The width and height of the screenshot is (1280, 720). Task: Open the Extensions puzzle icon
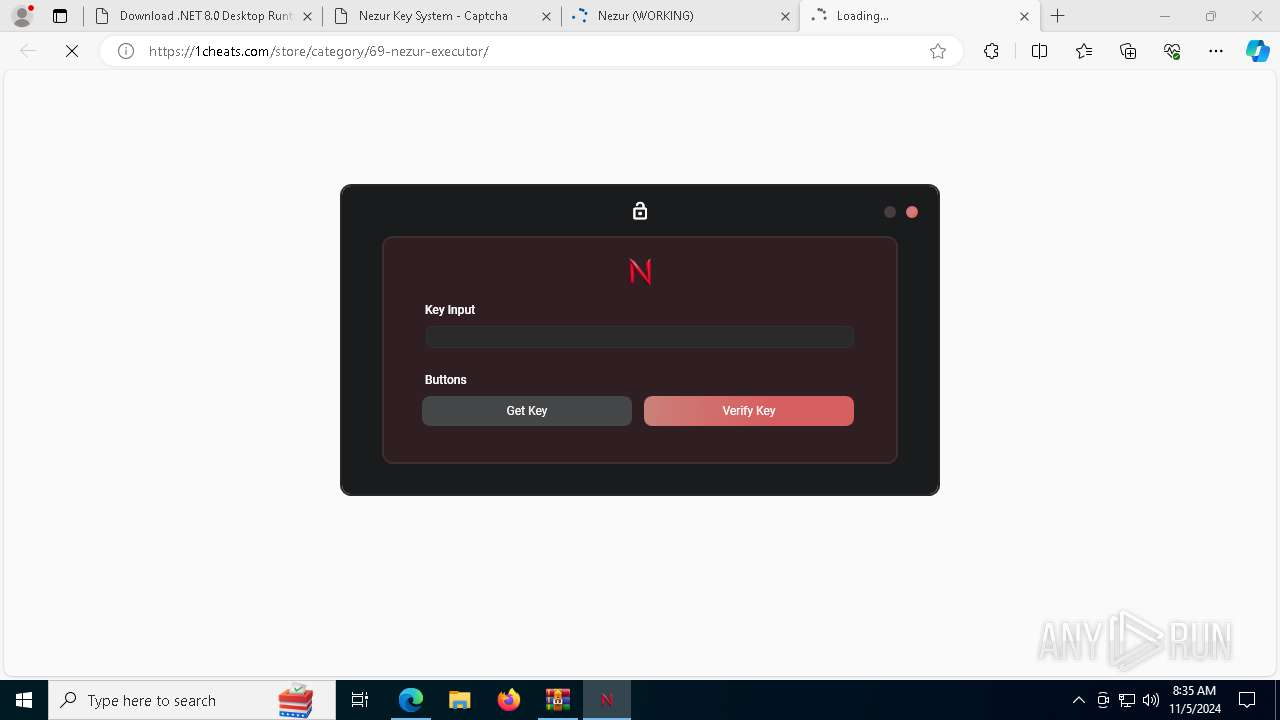pyautogui.click(x=991, y=51)
